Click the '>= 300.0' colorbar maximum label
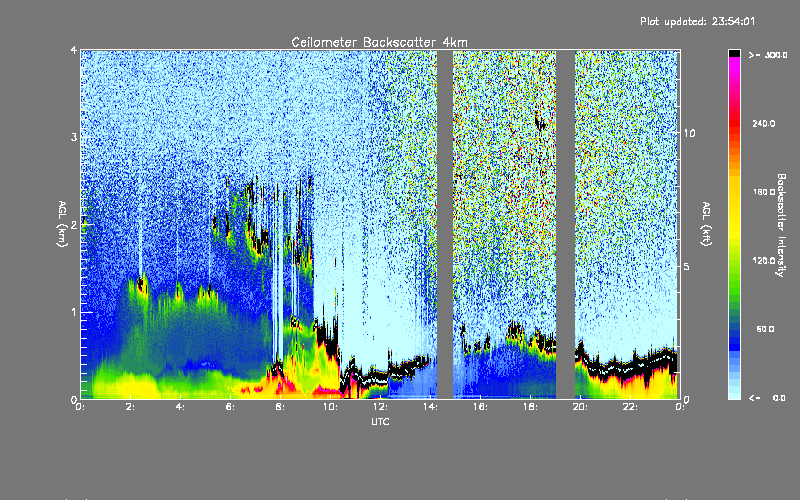800x500 pixels. 768,55
